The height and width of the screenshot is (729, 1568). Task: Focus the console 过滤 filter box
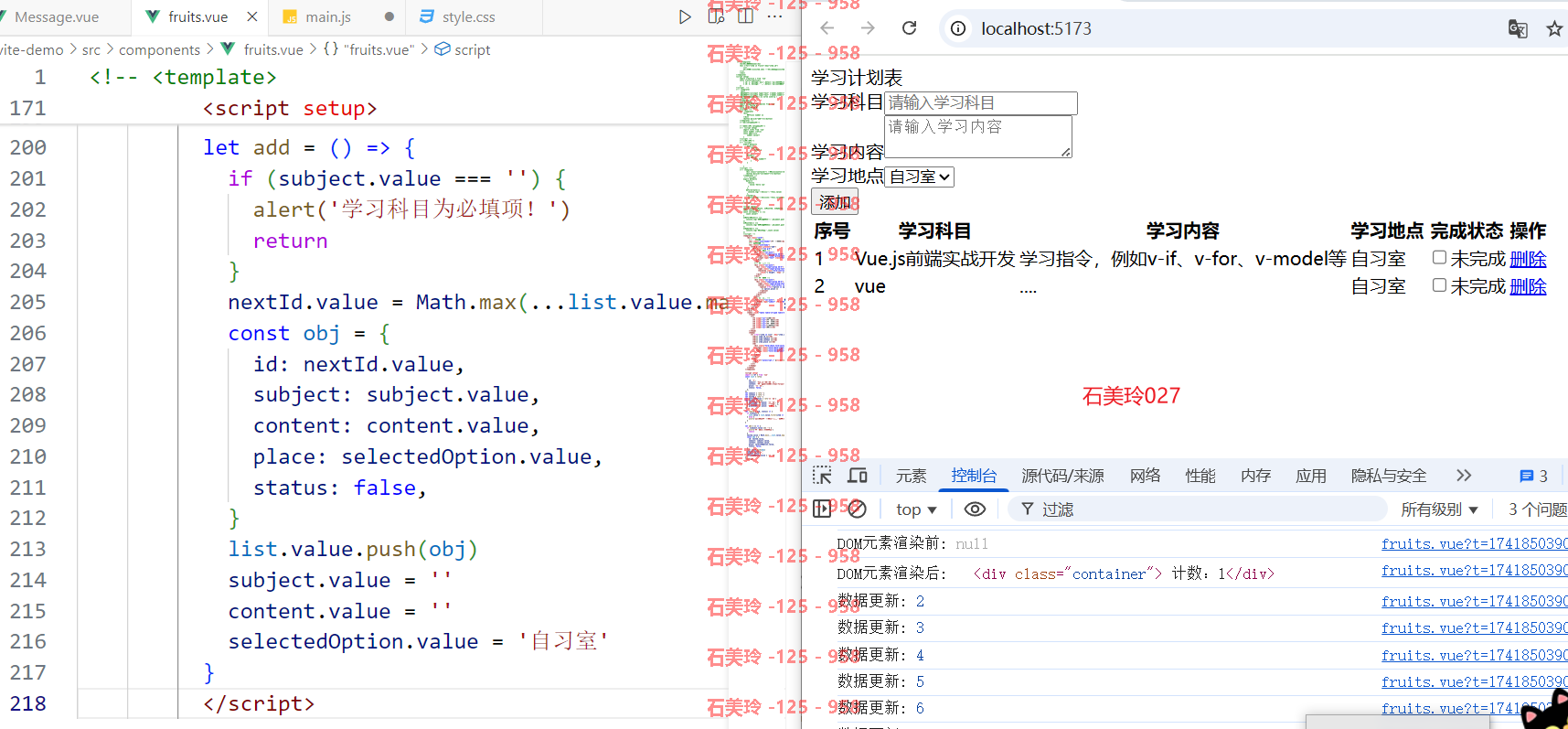coord(1198,509)
